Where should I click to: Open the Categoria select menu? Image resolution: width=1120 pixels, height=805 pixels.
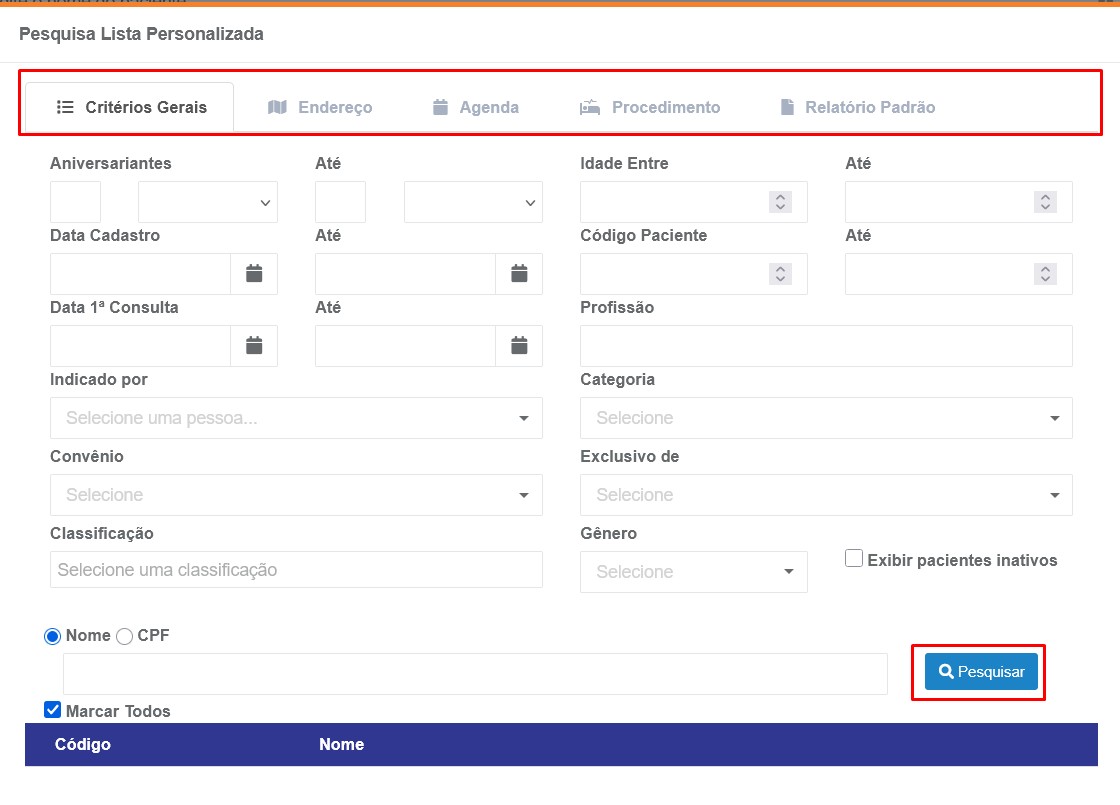pyautogui.click(x=826, y=418)
